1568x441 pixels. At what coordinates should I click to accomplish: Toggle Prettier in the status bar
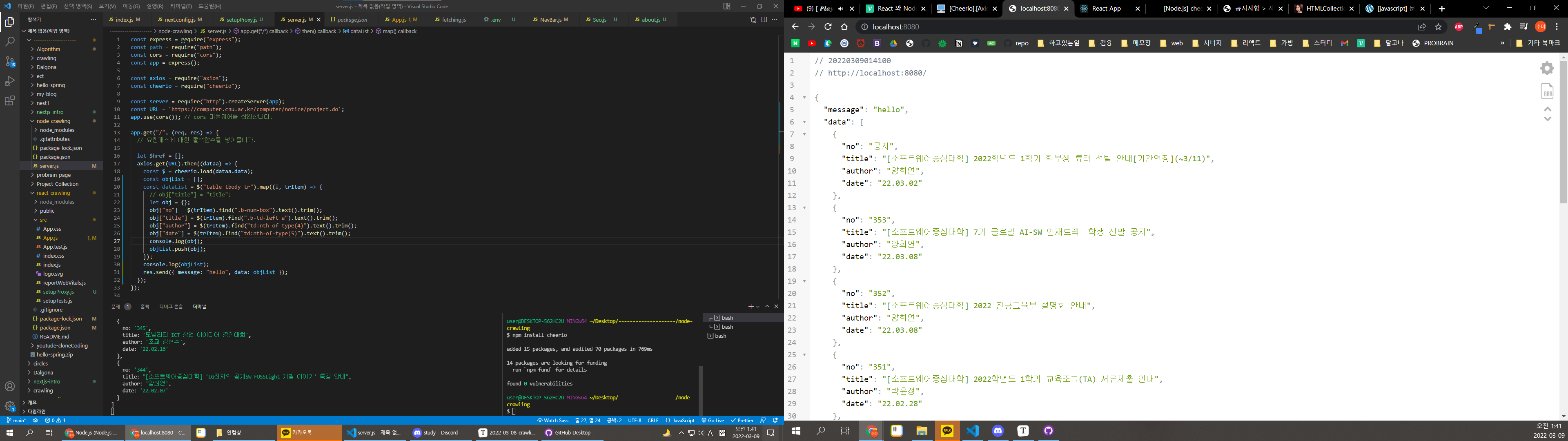coord(742,420)
